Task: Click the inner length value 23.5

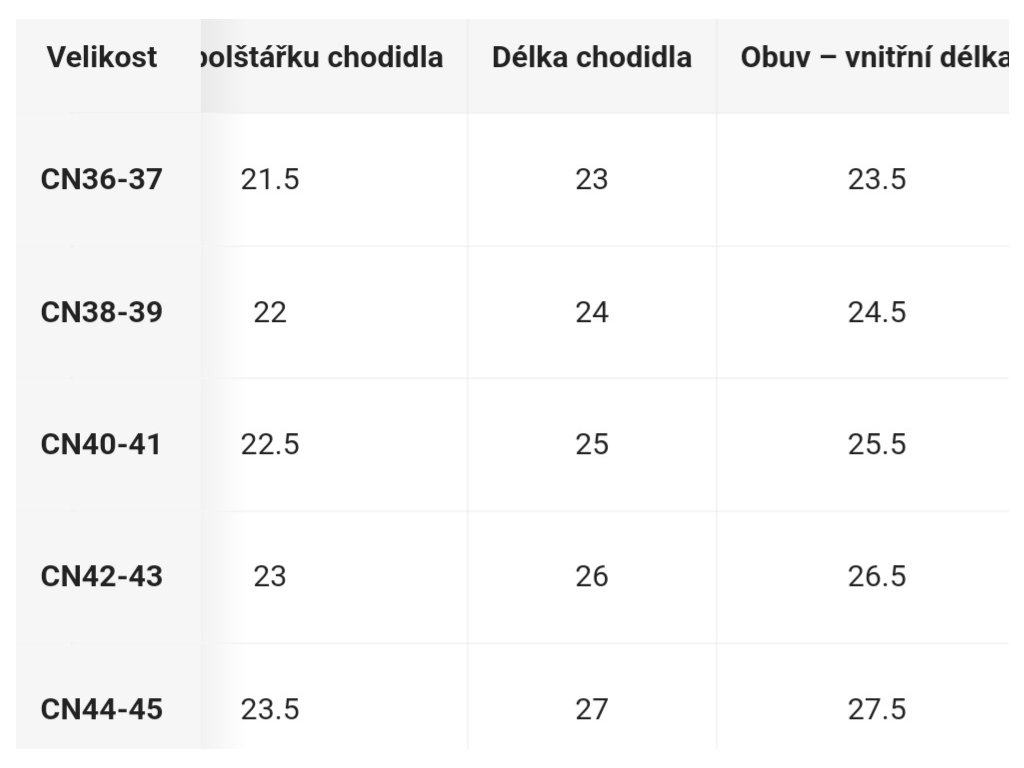Action: (877, 180)
